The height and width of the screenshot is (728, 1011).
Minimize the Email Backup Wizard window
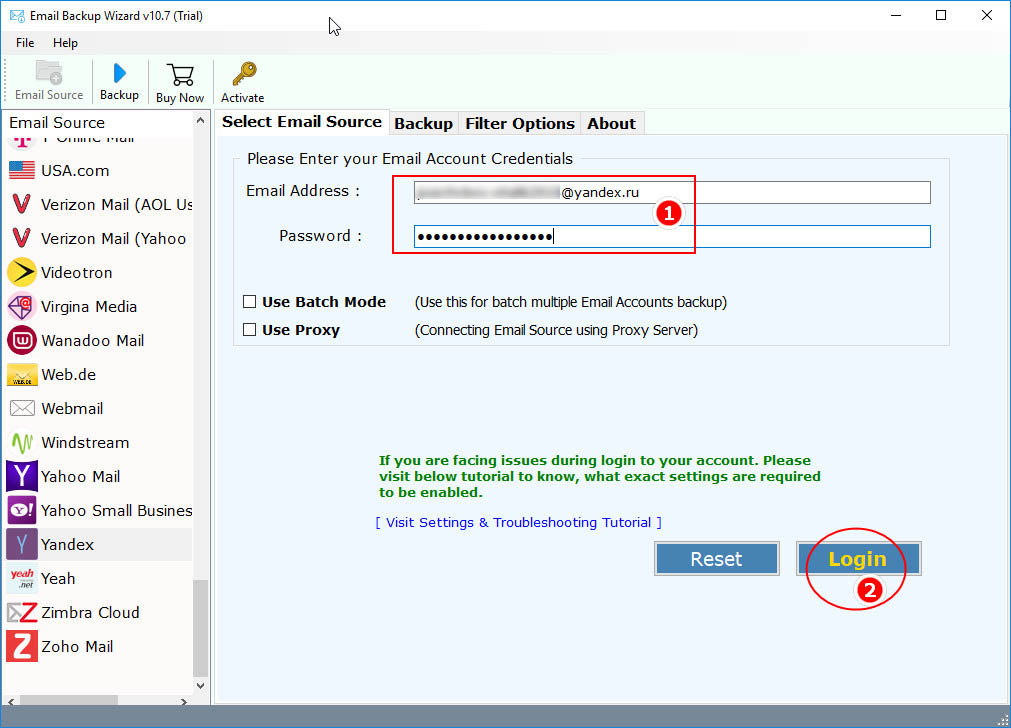point(896,15)
